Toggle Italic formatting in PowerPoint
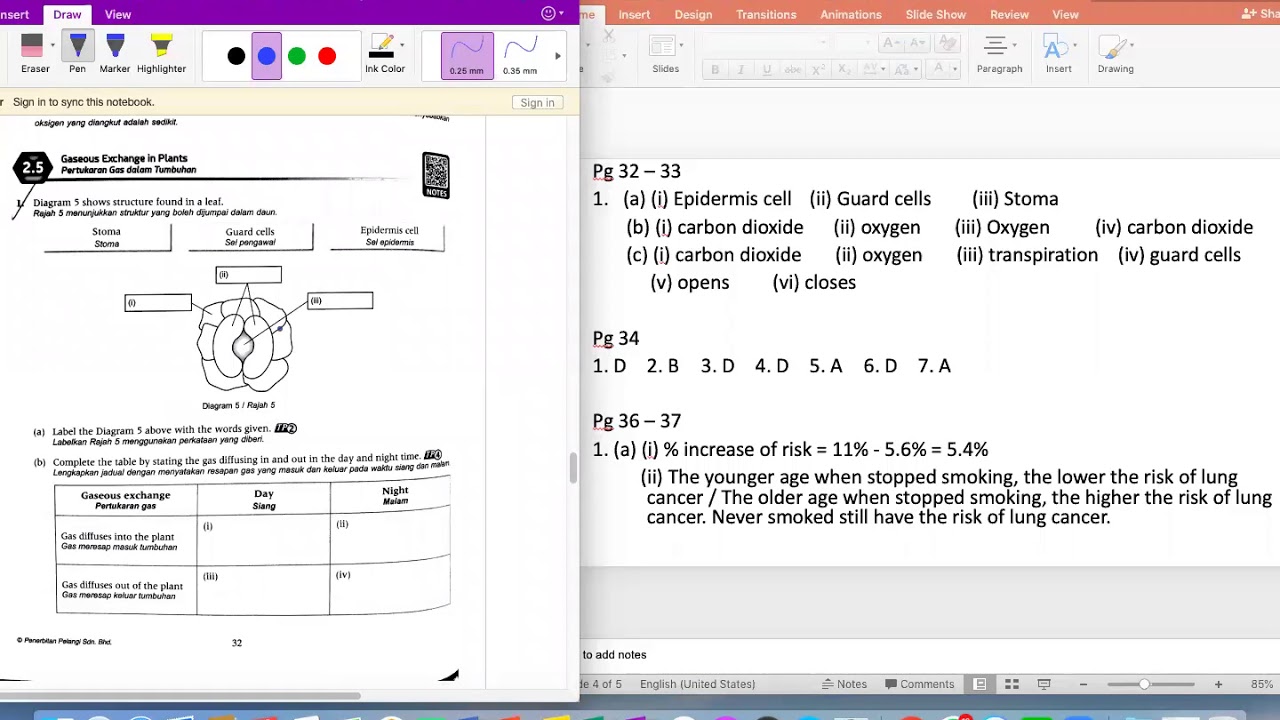Viewport: 1280px width, 720px height. (740, 69)
